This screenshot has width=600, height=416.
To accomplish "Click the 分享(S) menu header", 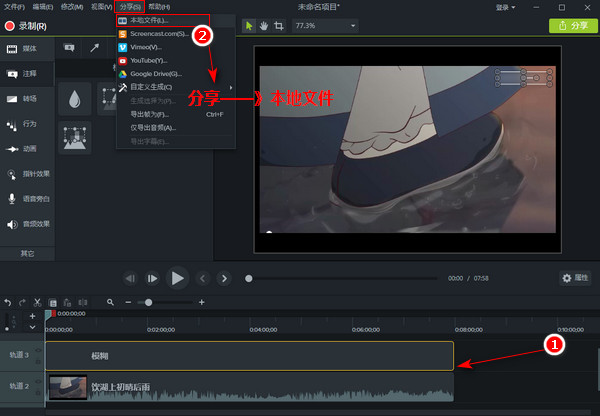I will [x=130, y=7].
